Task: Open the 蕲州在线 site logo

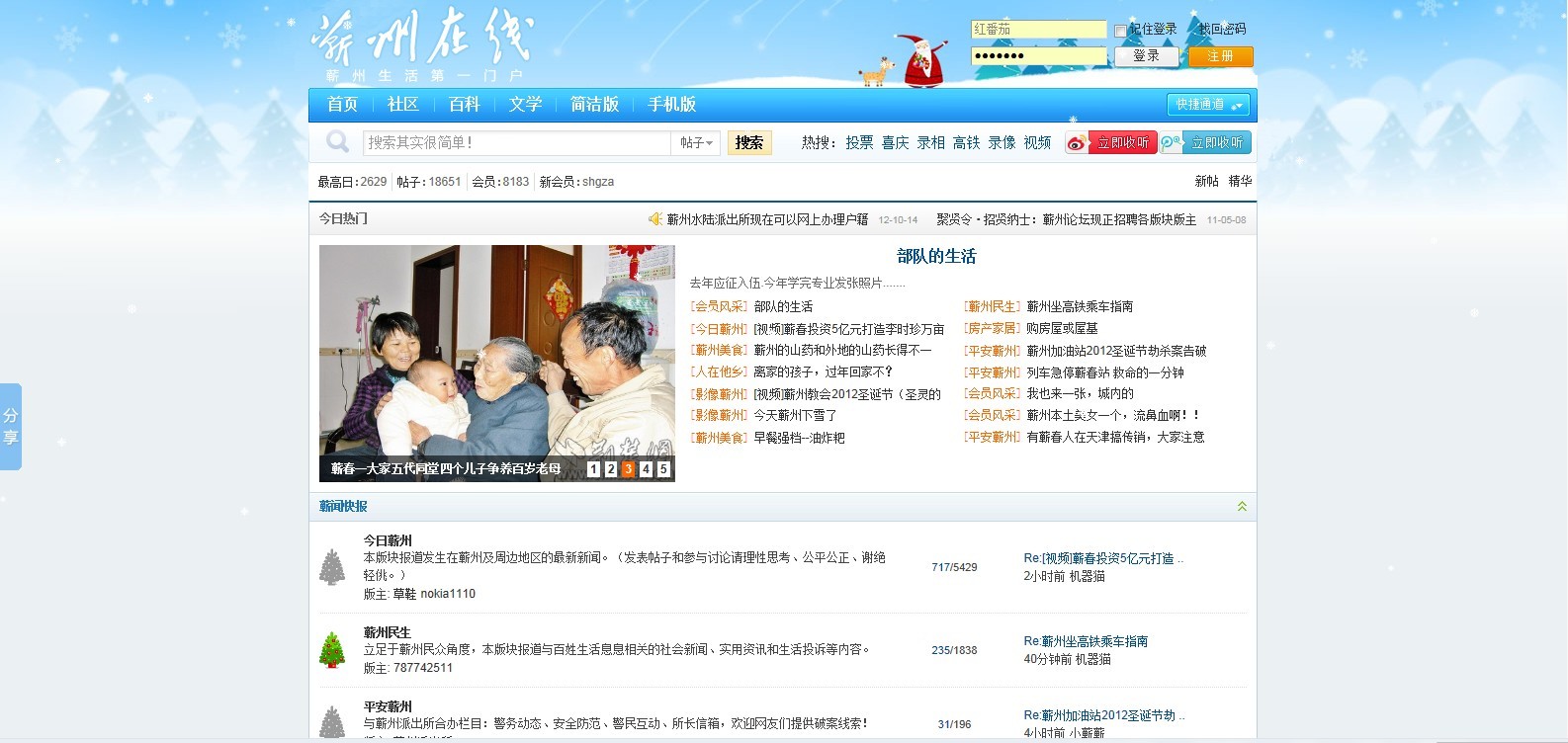Action: [422, 45]
